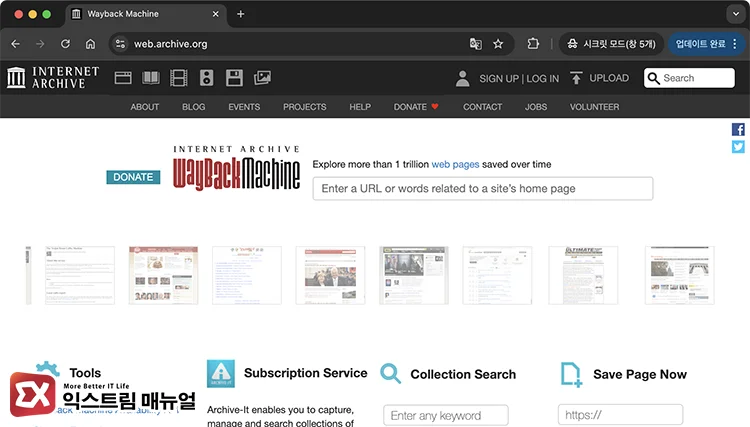
Task: Open the fourth thumbnail with people photo
Action: (x=330, y=275)
